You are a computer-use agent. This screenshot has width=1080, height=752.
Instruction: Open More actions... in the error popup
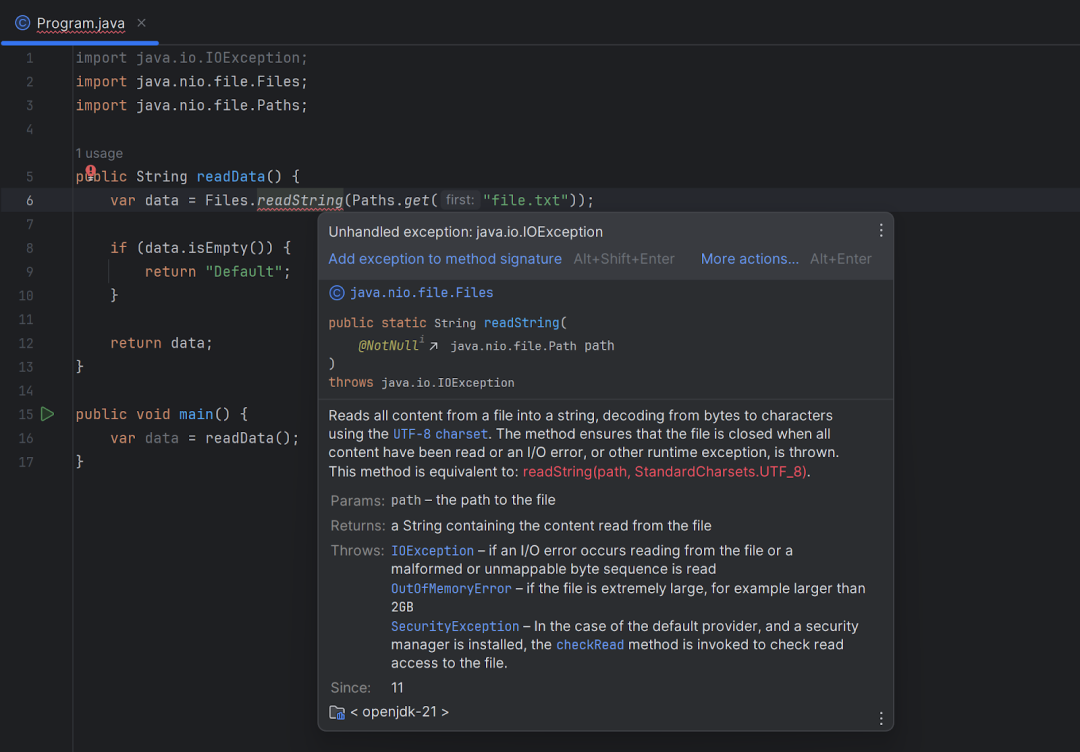click(x=749, y=259)
